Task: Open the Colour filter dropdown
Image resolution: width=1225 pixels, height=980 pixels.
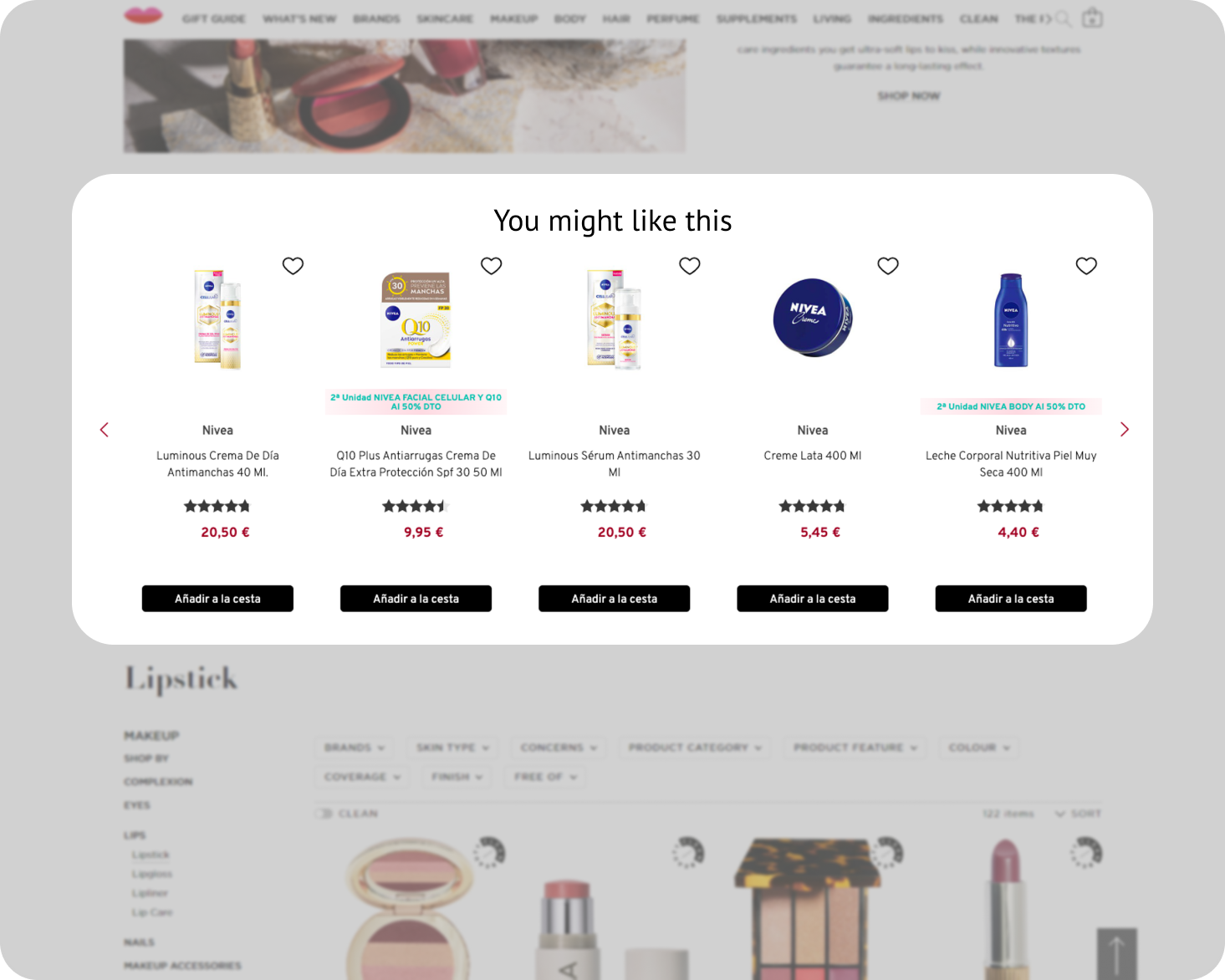Action: click(979, 748)
